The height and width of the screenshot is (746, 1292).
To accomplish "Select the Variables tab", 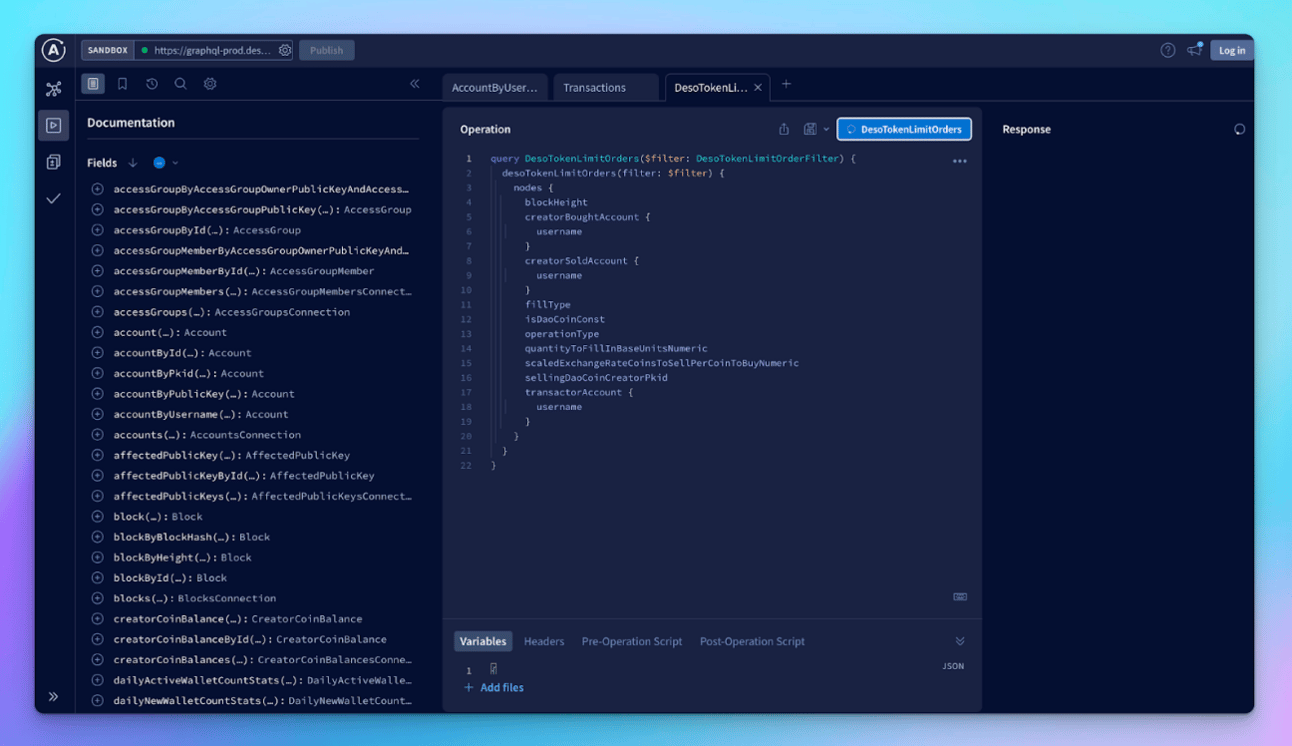I will click(483, 641).
